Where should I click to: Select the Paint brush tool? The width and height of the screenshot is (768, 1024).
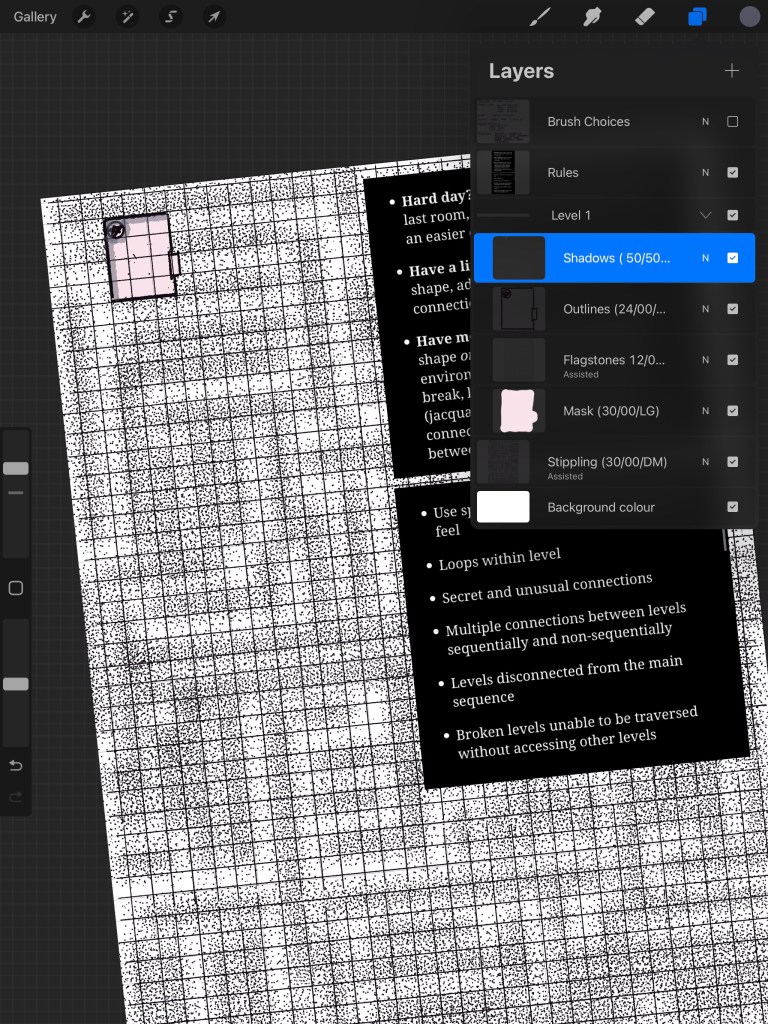click(540, 17)
